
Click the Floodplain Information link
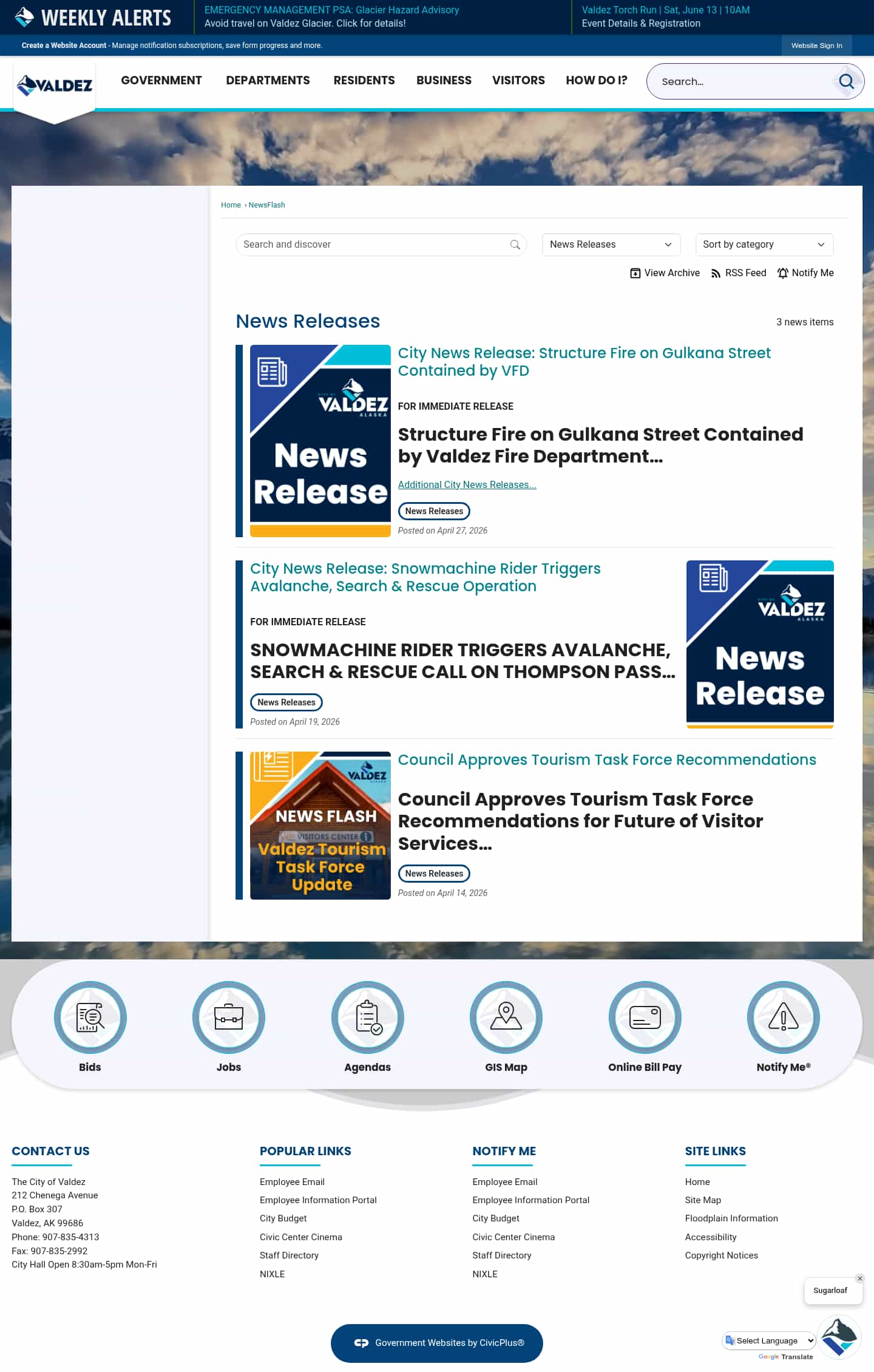pyautogui.click(x=731, y=1218)
